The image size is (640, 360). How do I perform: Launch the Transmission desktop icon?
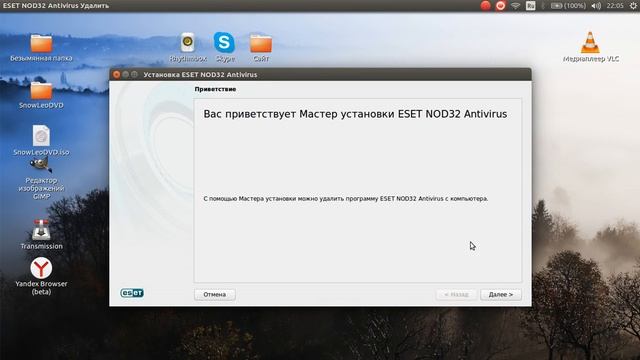[41, 230]
